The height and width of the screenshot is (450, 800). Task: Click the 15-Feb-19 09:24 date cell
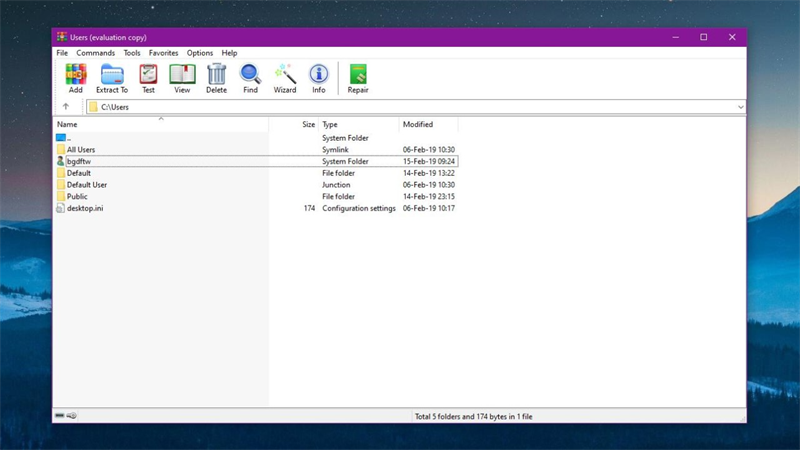pyautogui.click(x=429, y=161)
